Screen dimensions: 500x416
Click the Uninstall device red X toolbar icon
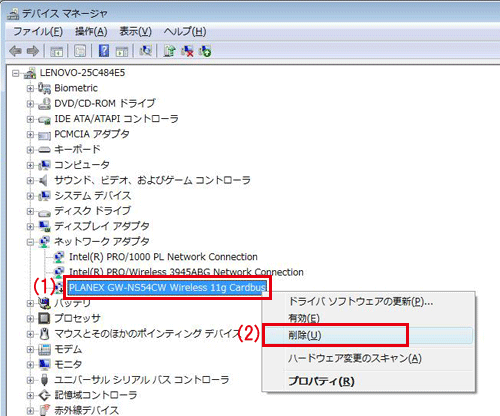[187, 51]
